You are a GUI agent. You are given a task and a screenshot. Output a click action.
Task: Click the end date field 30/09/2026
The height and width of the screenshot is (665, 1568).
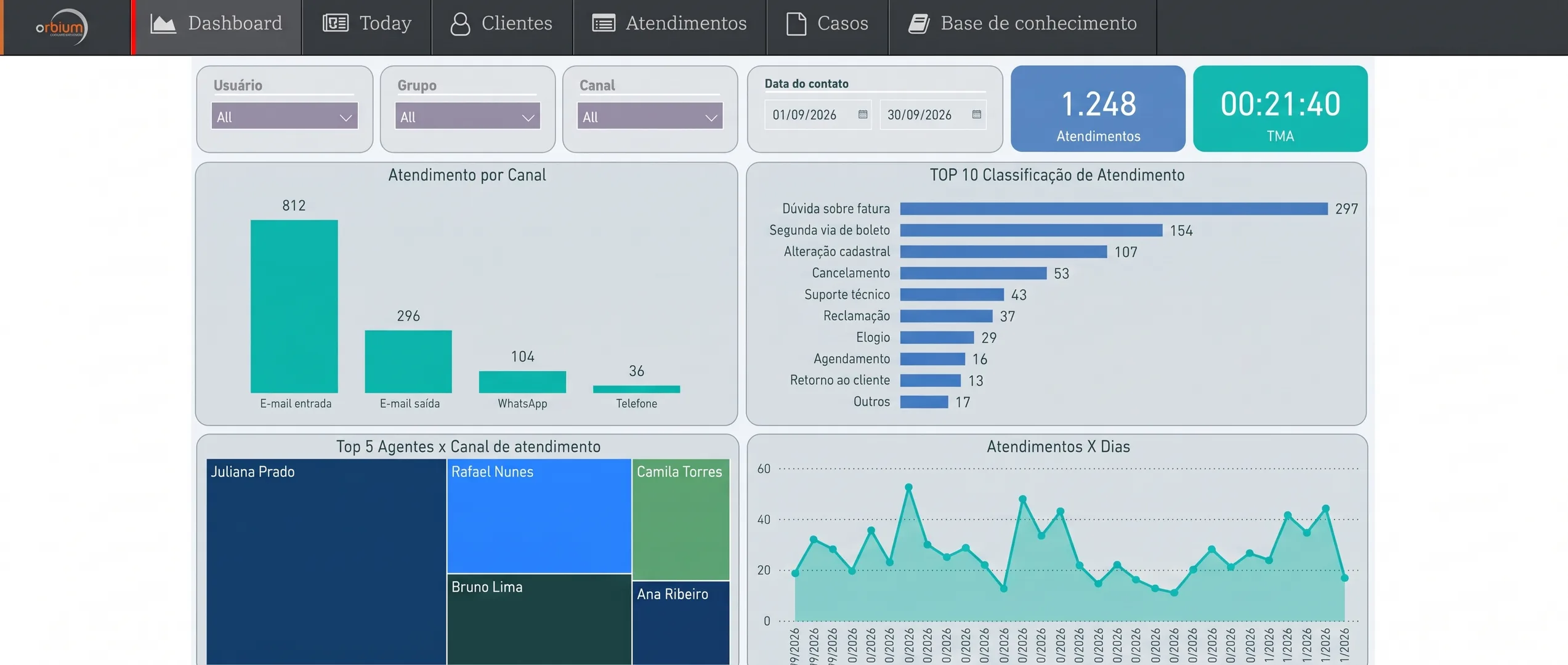(932, 115)
